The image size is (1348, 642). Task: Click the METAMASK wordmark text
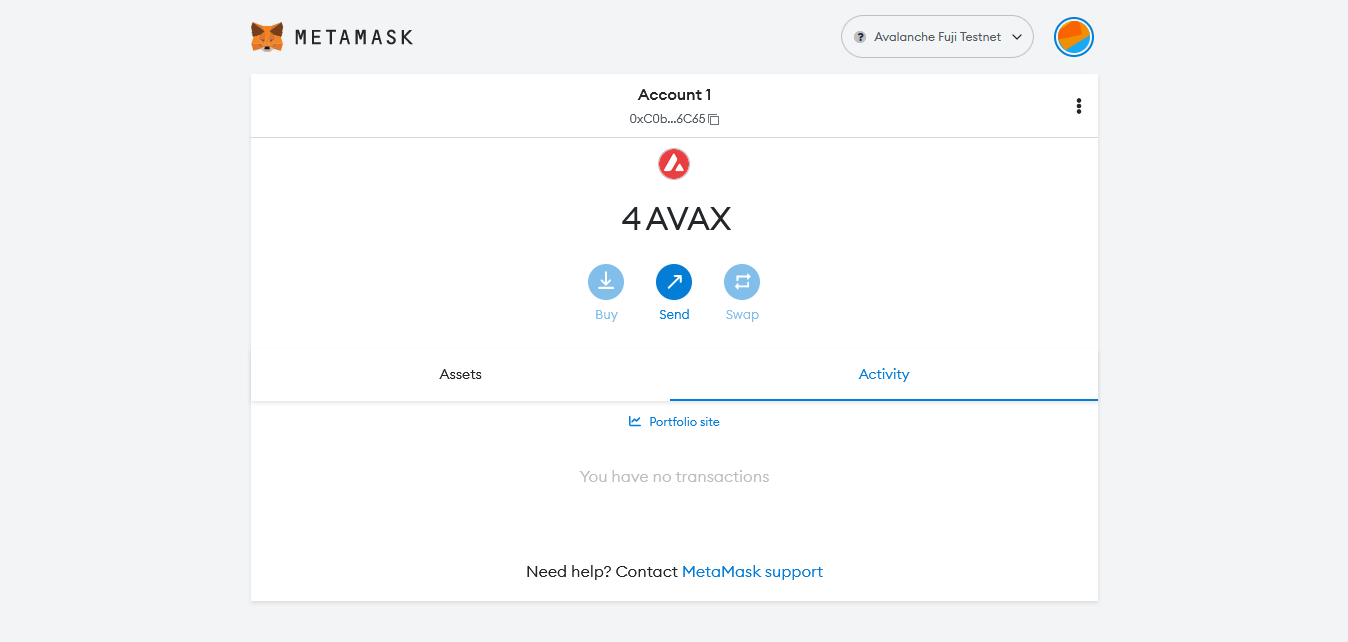point(354,38)
